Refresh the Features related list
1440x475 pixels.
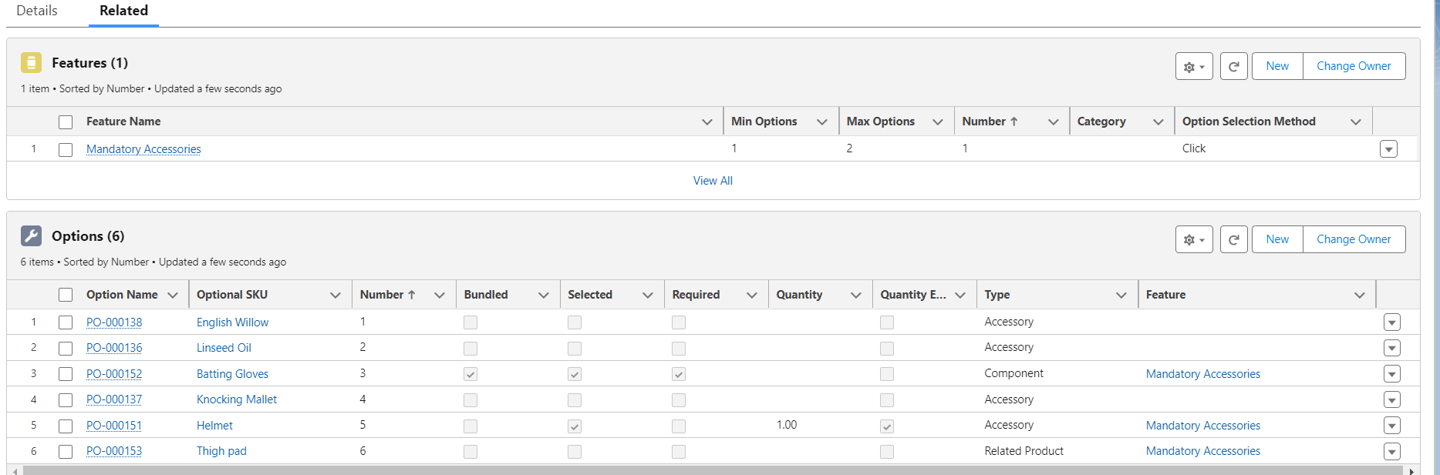(1234, 66)
